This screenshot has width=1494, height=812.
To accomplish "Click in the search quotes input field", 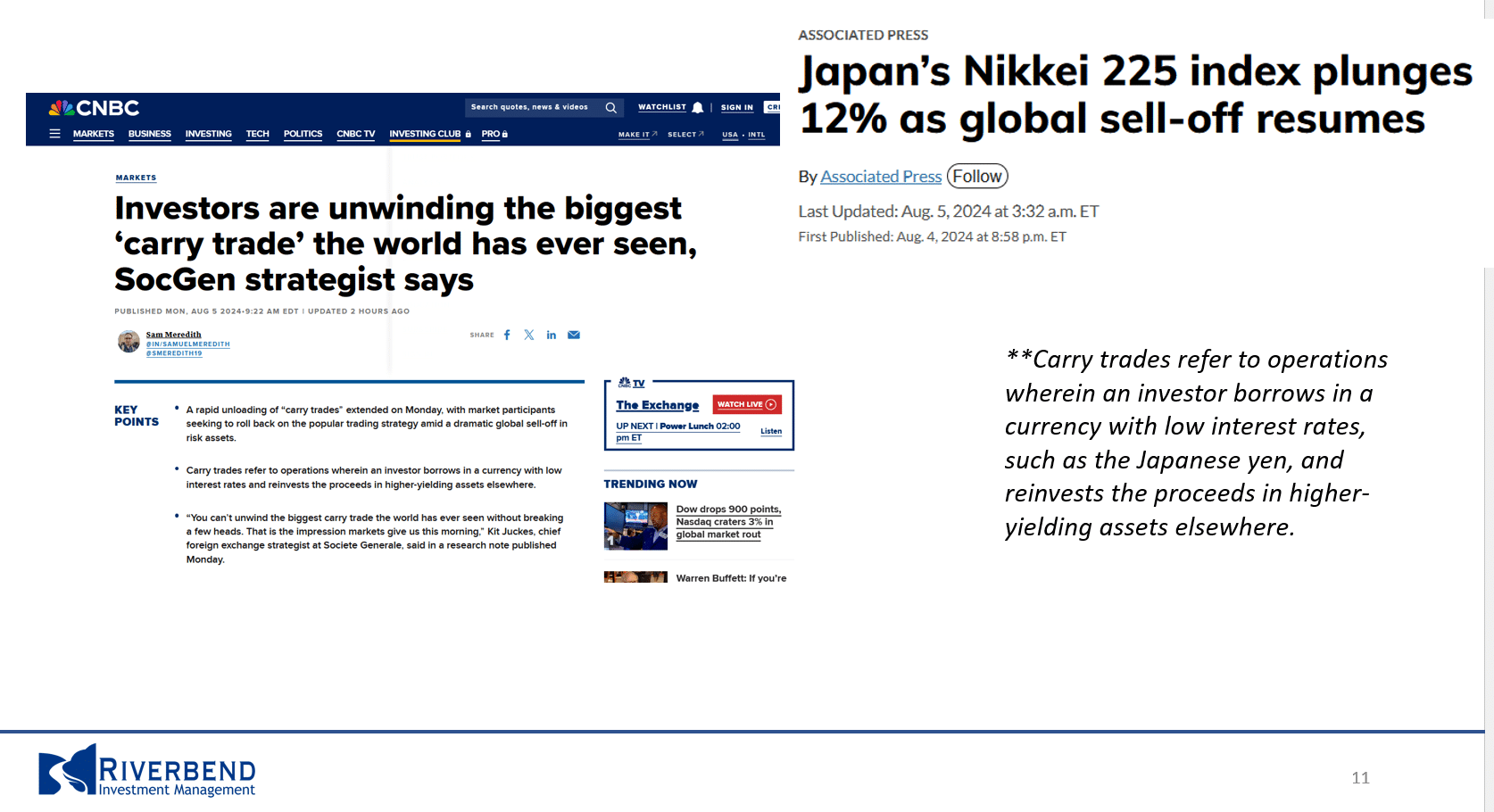I will coord(531,108).
